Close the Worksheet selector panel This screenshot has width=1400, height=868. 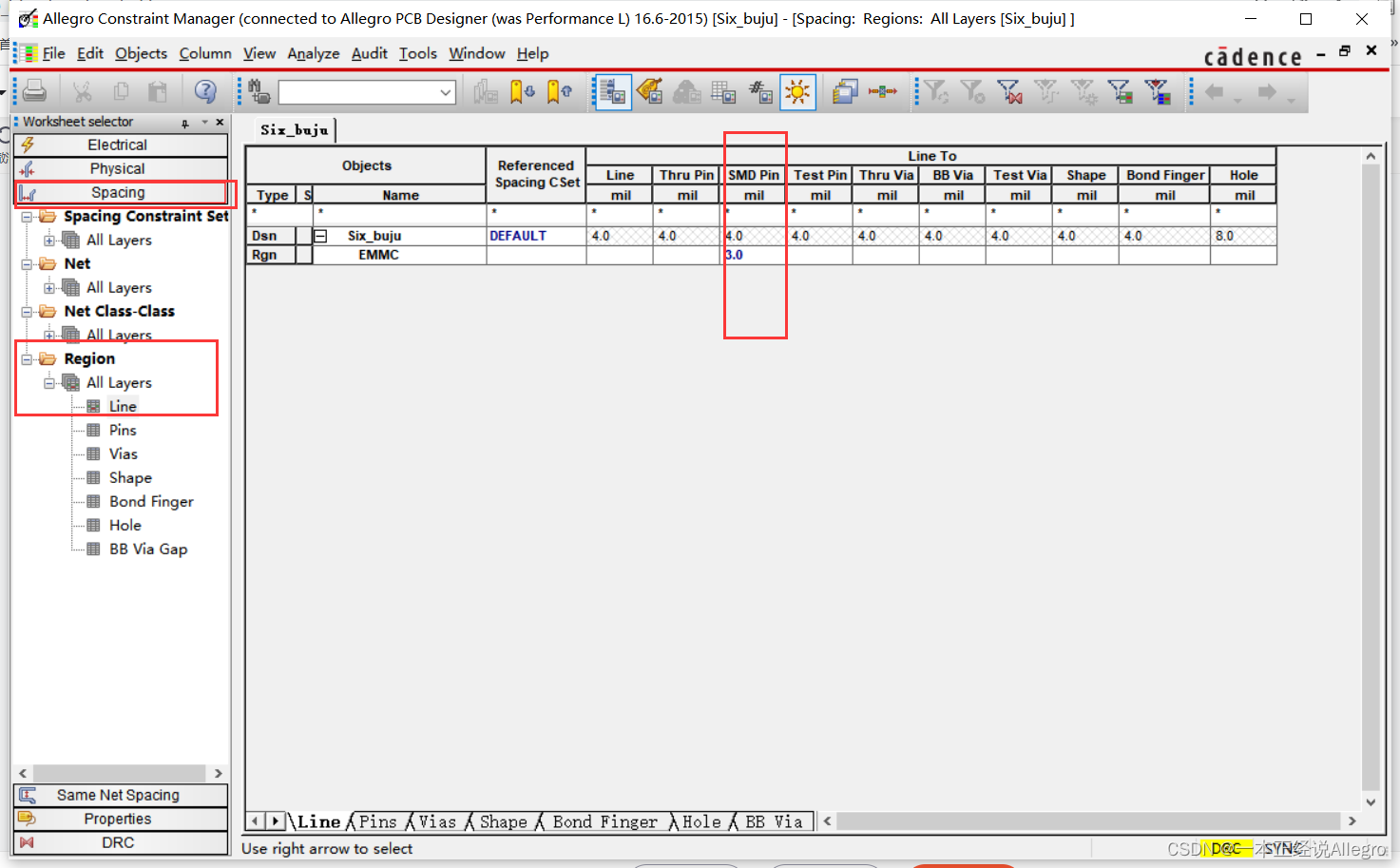coord(220,122)
